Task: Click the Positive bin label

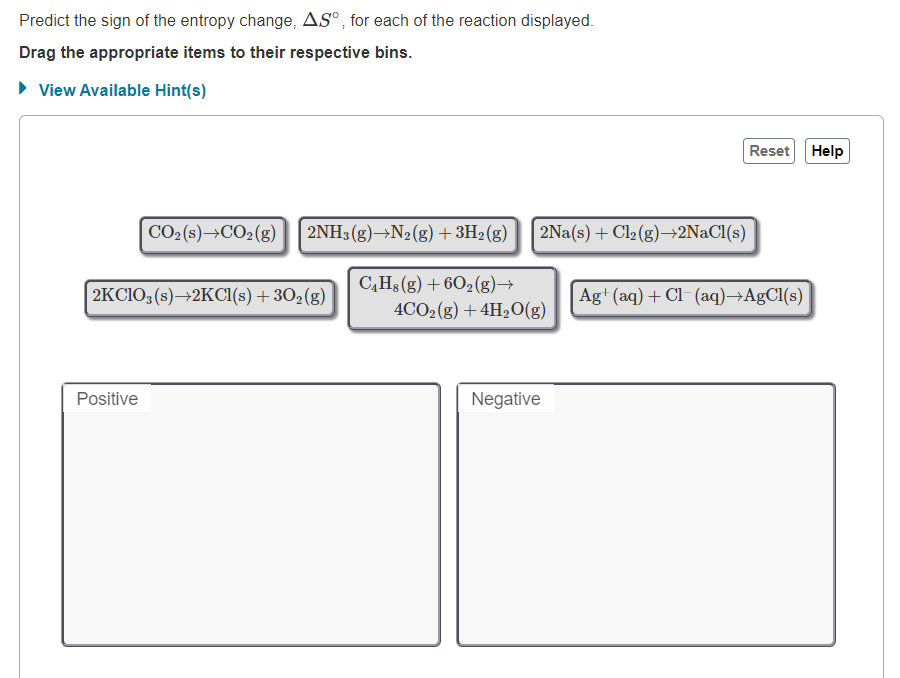Action: tap(106, 398)
